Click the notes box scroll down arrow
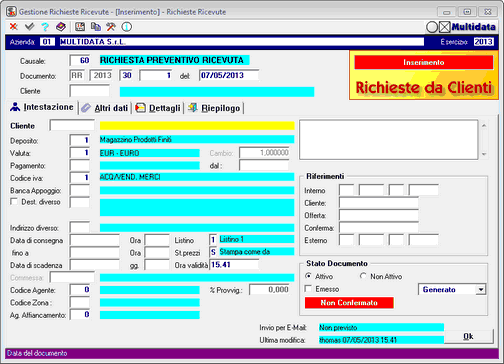Screen dimensions: 504x364 coord(484,154)
